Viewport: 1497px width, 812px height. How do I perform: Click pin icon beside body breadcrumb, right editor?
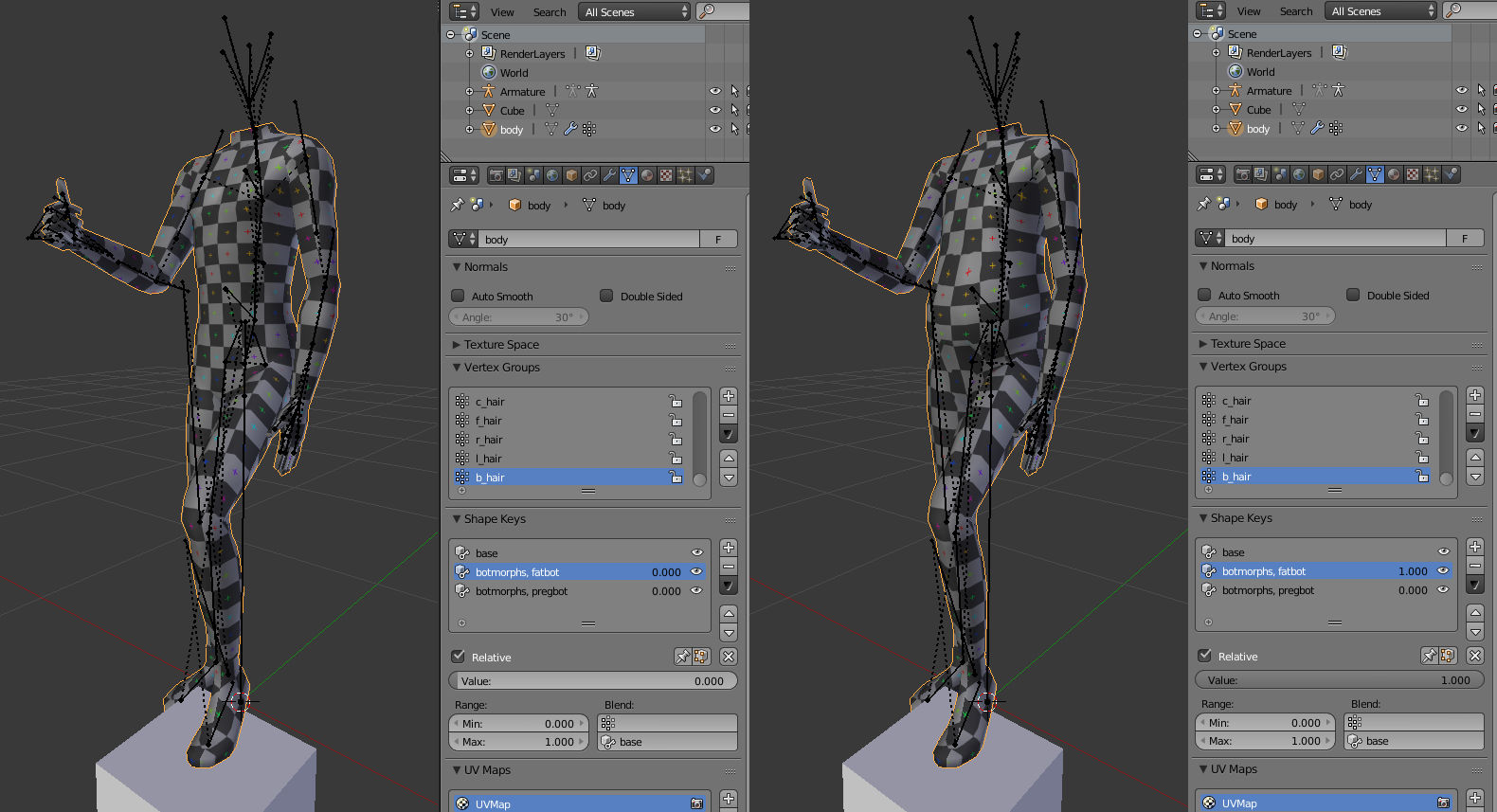point(1204,204)
